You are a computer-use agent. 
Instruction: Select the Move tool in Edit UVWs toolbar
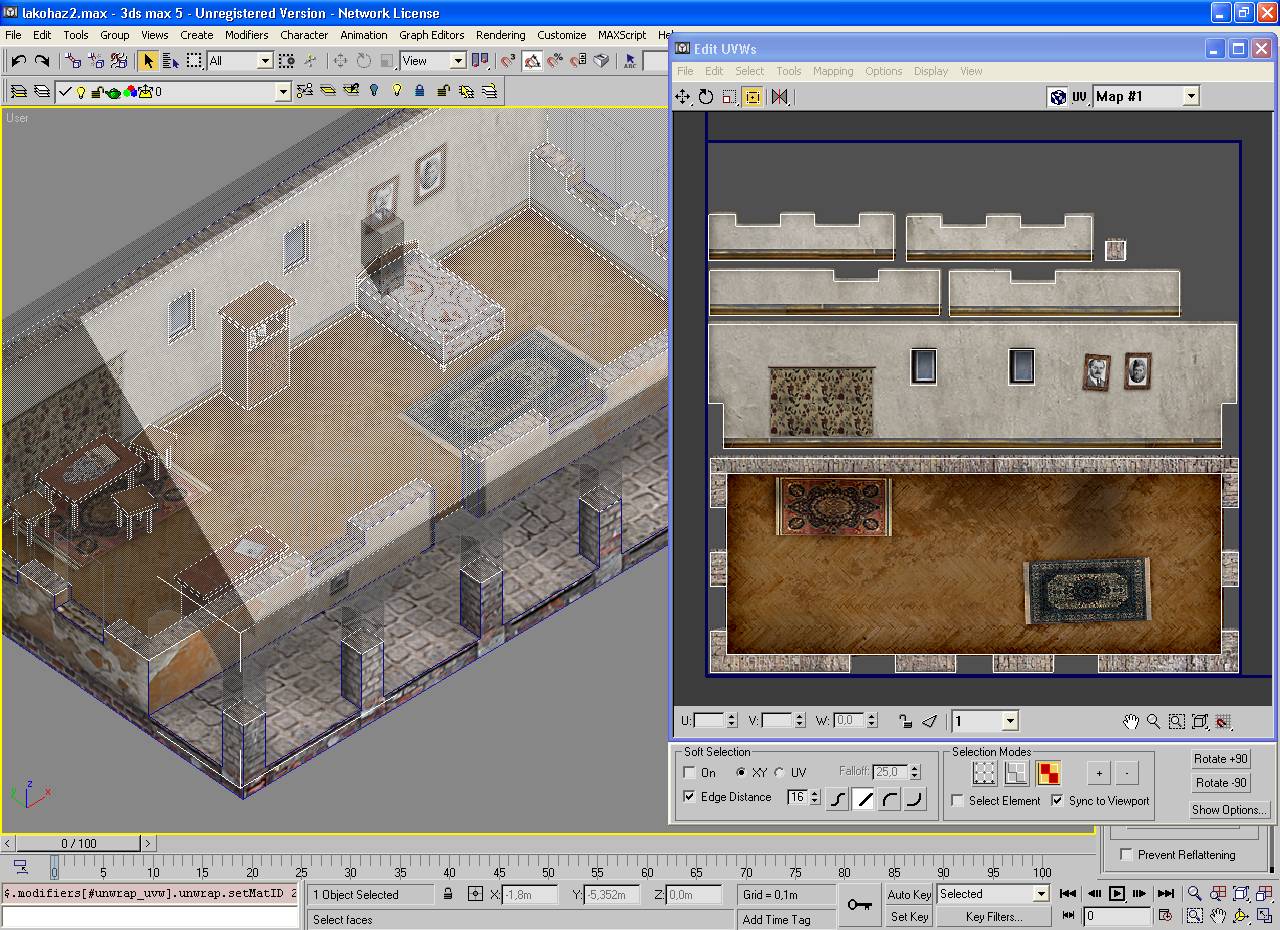(683, 97)
